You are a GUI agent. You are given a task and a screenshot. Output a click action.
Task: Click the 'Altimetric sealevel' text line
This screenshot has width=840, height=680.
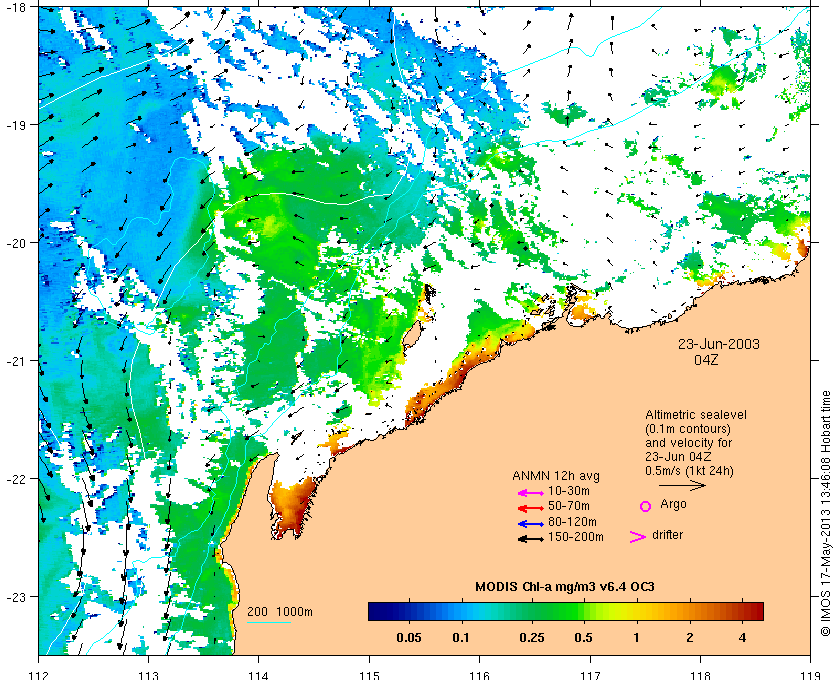click(x=696, y=415)
